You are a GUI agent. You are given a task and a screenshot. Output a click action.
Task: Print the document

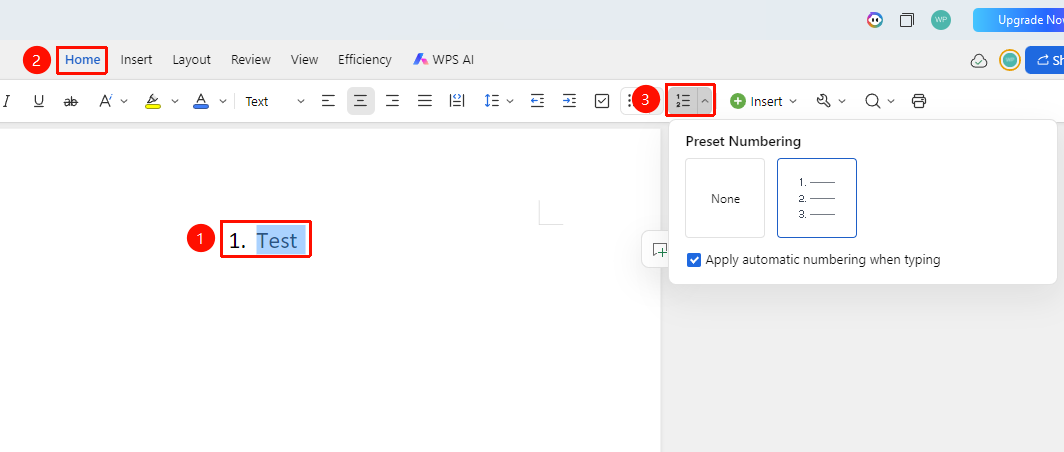(919, 101)
